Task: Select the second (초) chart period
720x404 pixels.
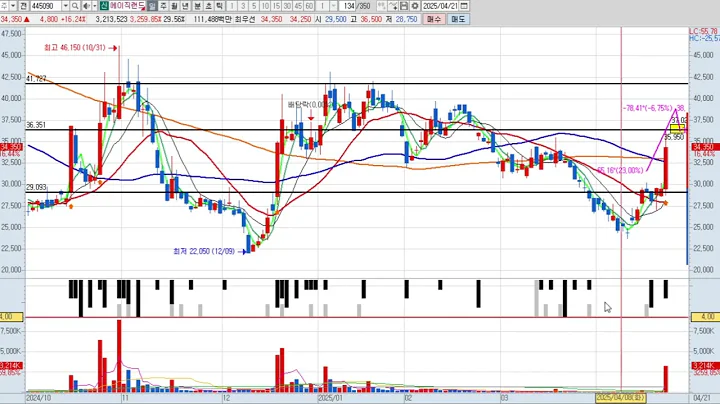Action: coord(208,6)
